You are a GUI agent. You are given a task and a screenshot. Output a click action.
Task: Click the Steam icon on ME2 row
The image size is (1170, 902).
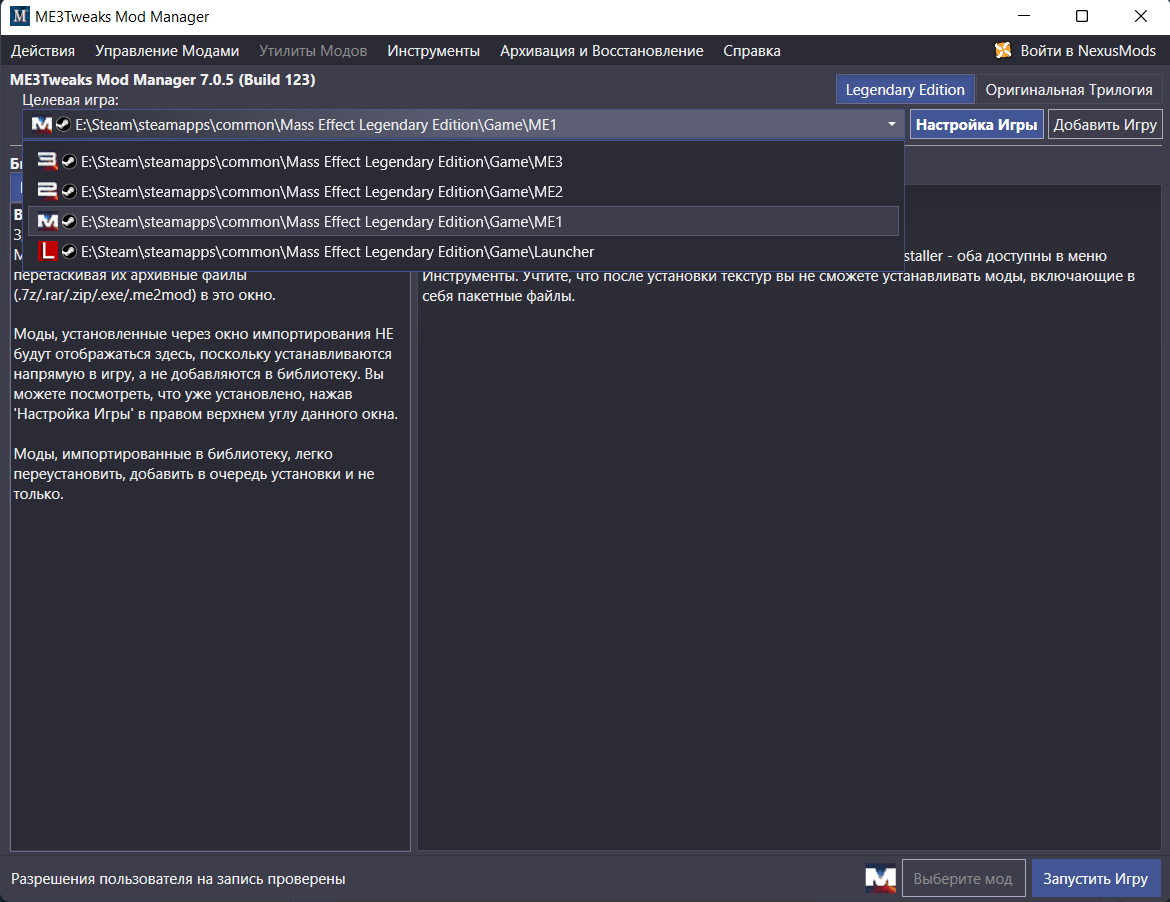coord(69,192)
